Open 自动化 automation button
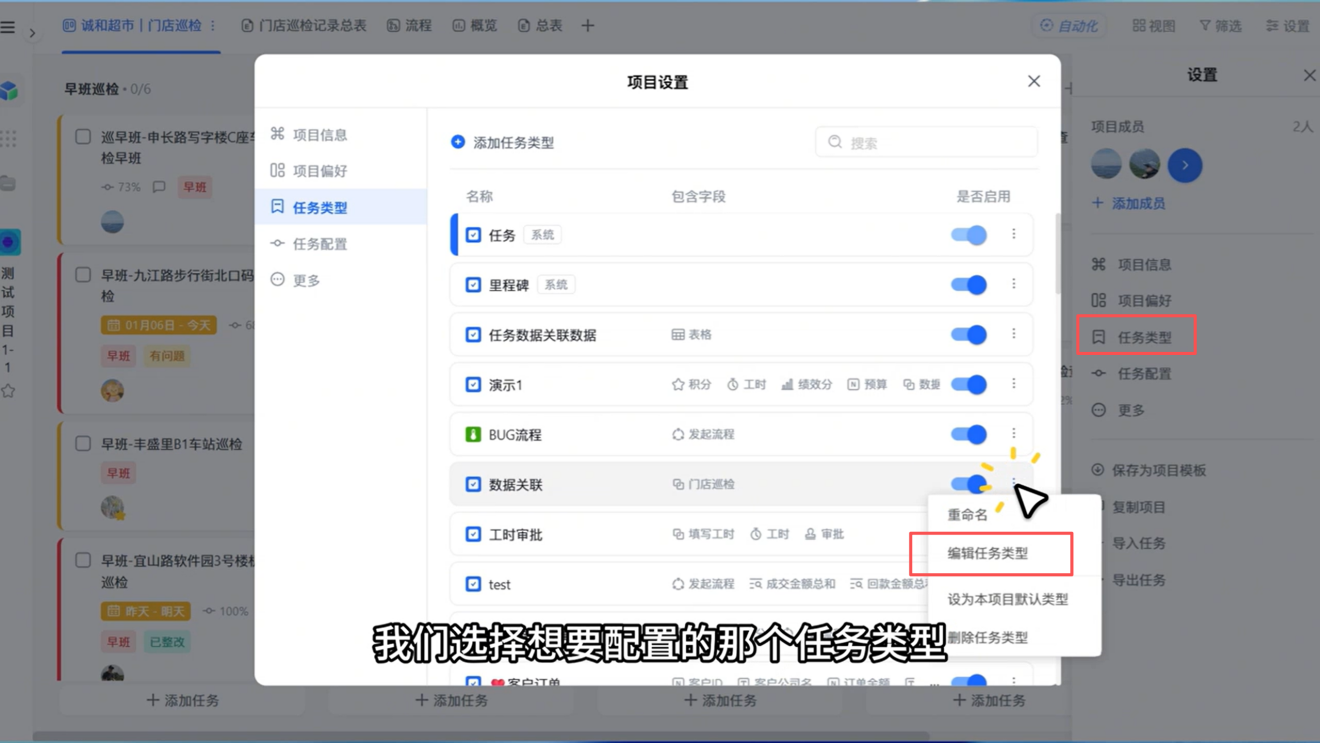 1069,26
